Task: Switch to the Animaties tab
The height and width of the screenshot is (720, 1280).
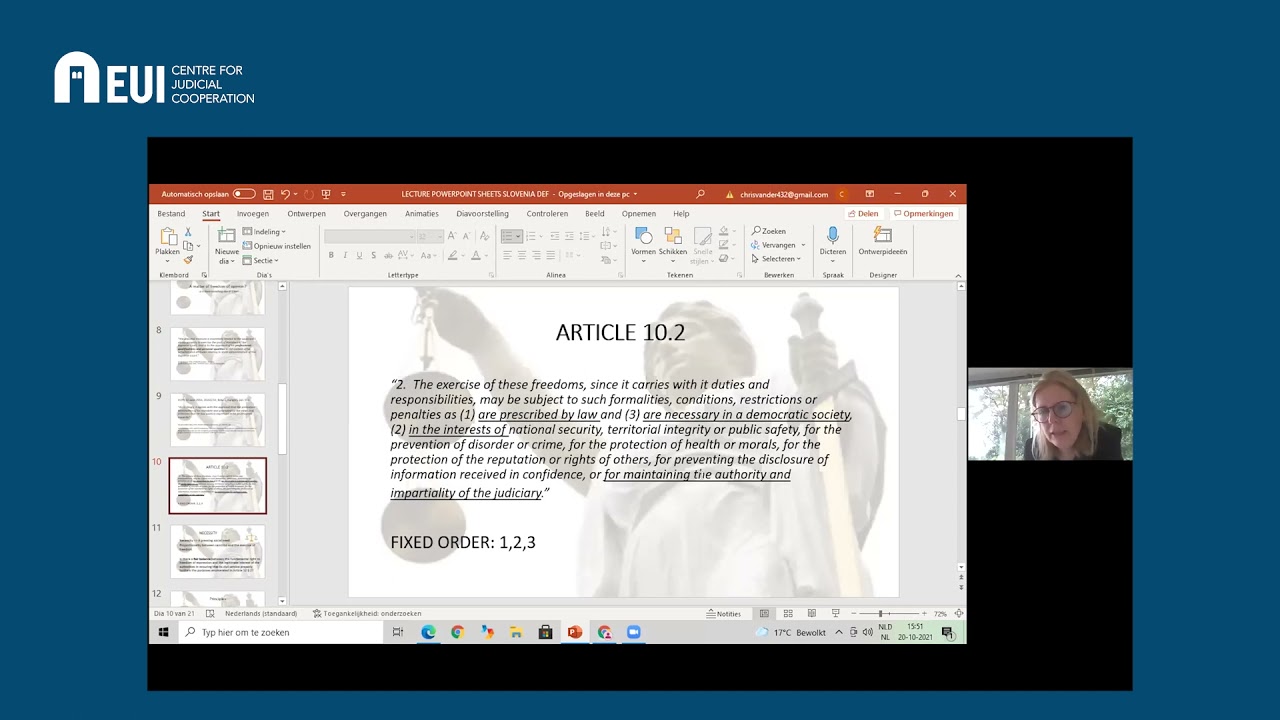Action: coord(422,213)
